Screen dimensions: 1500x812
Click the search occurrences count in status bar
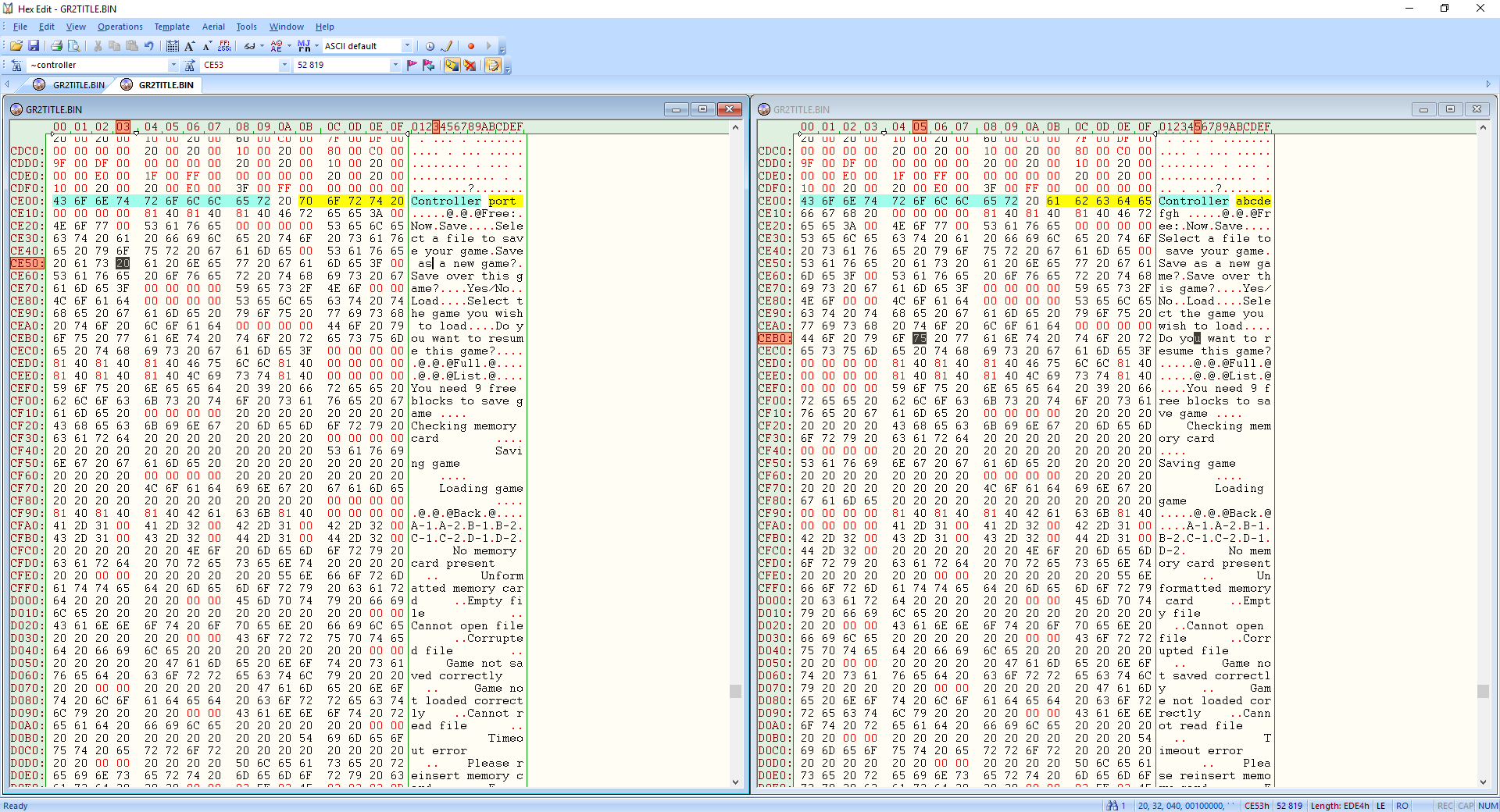coord(1116,806)
